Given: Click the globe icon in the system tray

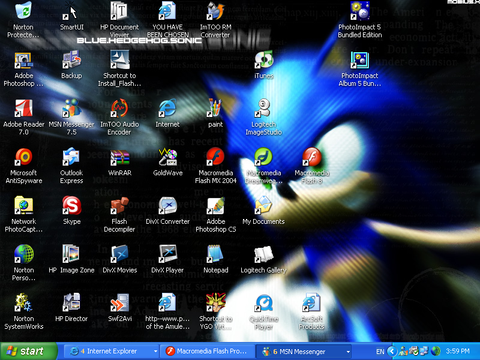Looking at the screenshot, I should 436,351.
